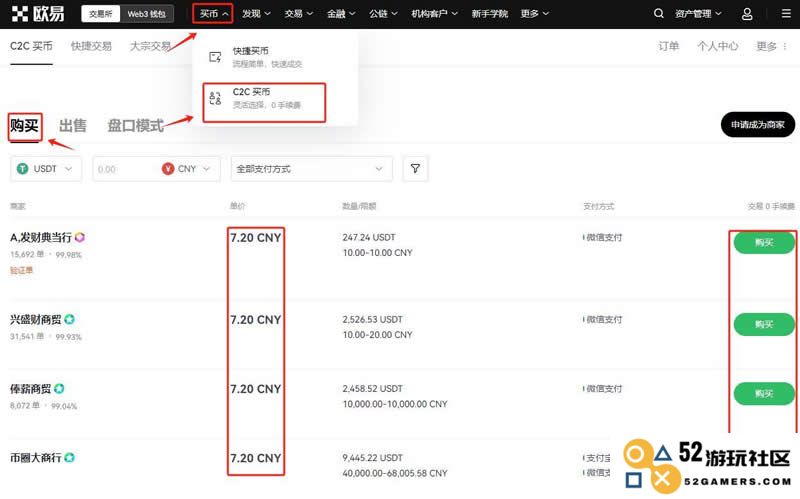The width and height of the screenshot is (800, 499).
Task: Click the 单价 column header
Action: 237,206
